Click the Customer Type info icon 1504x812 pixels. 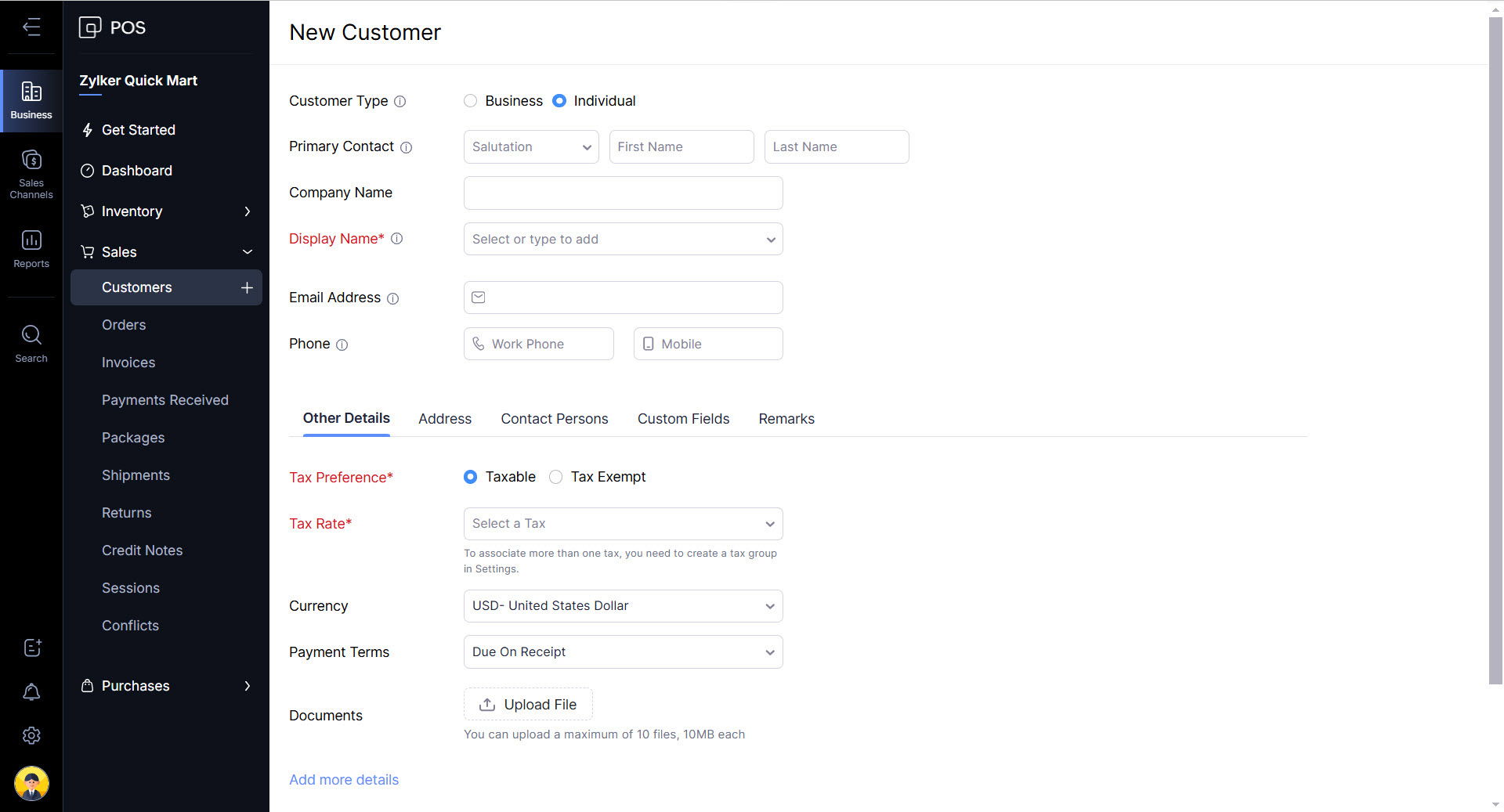[x=399, y=102]
